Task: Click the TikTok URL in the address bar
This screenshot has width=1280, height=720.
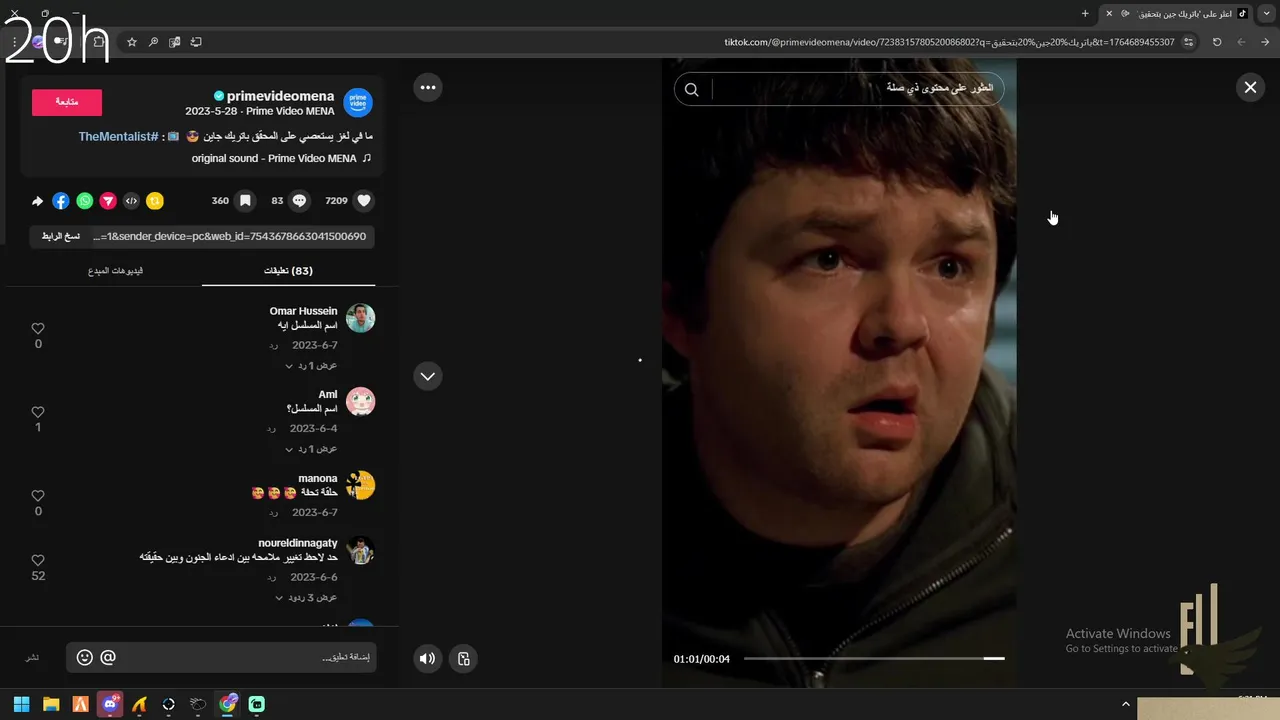Action: pyautogui.click(x=949, y=42)
